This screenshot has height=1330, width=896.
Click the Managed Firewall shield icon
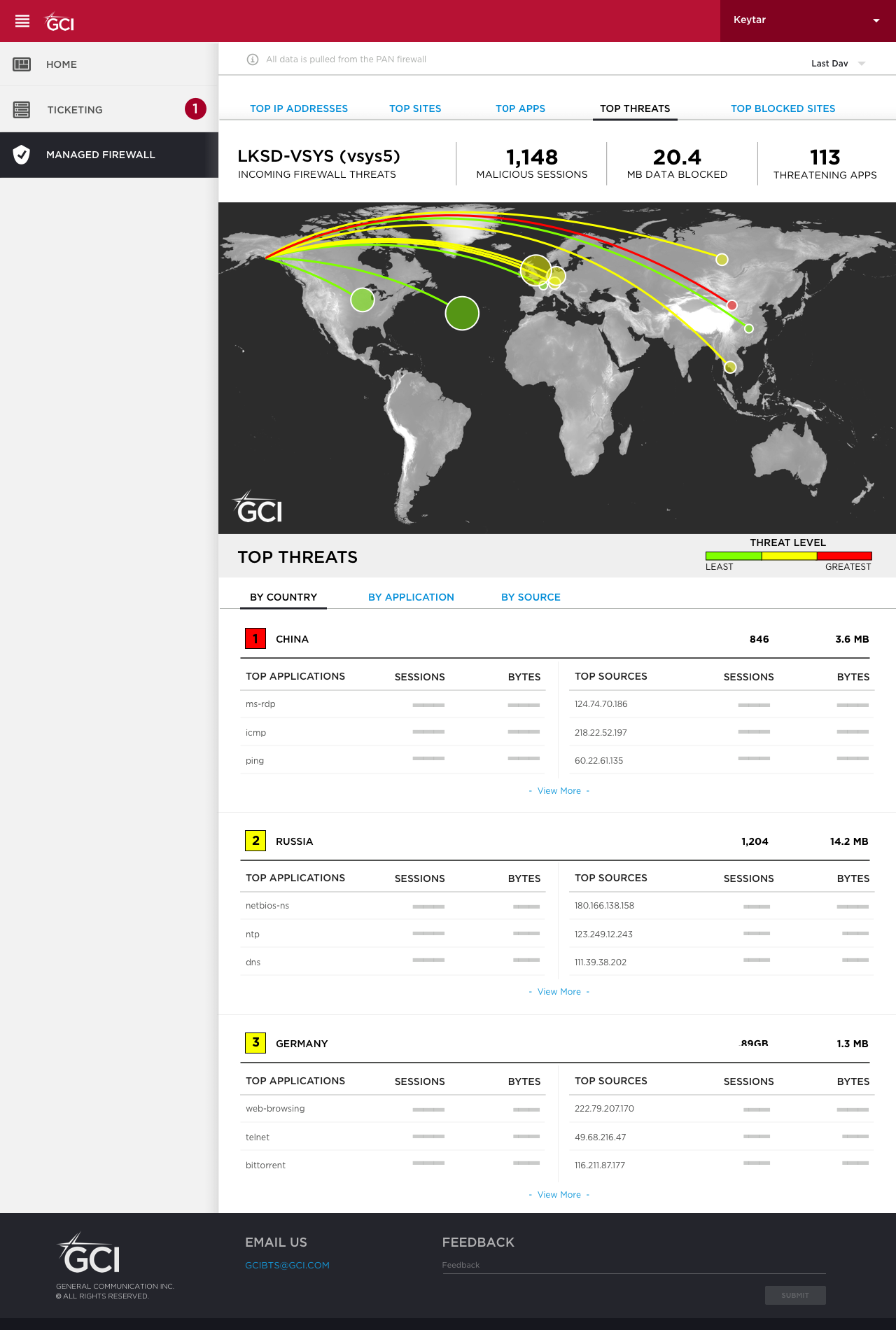22,155
